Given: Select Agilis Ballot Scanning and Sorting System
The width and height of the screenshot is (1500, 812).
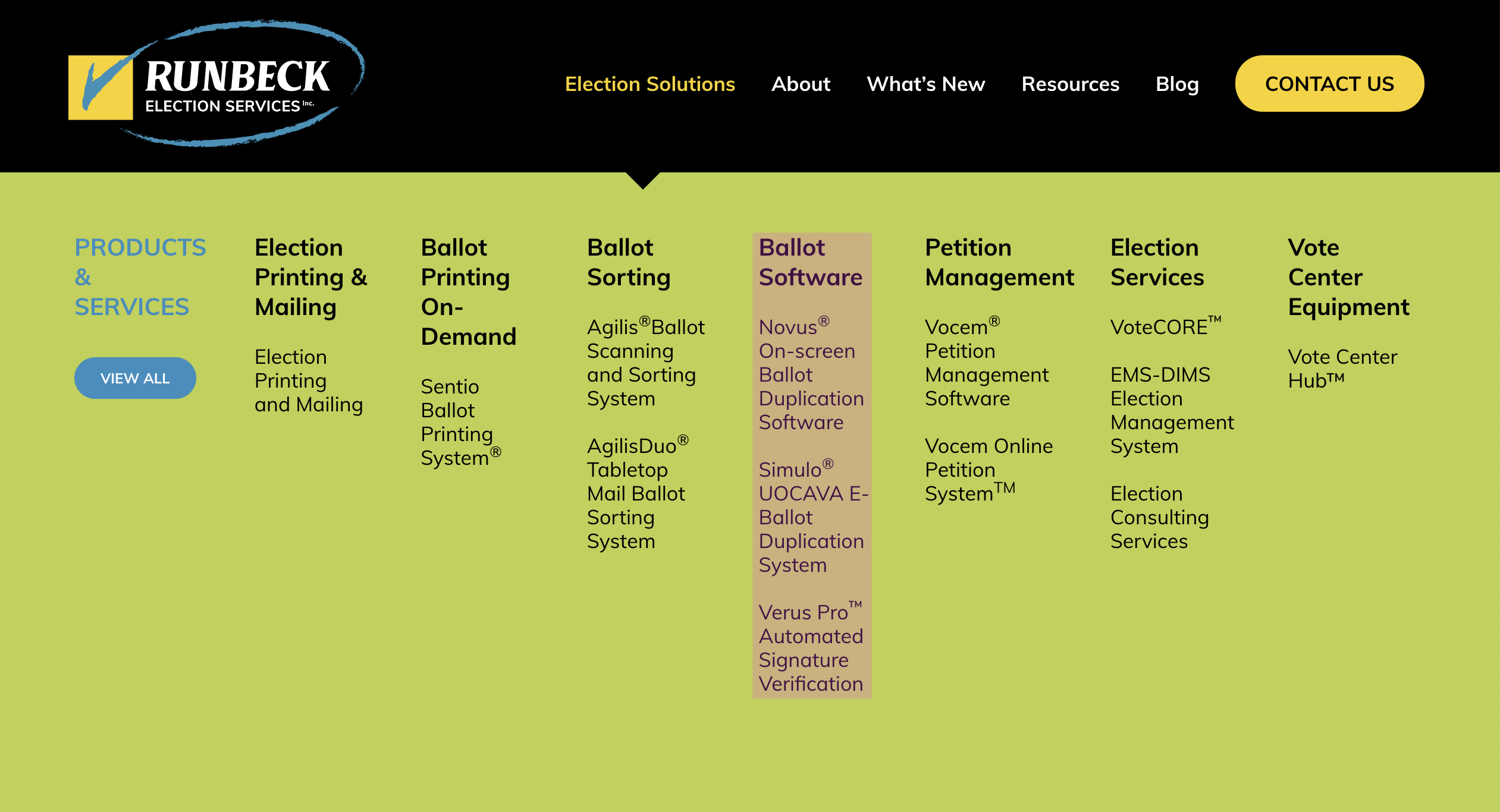Looking at the screenshot, I should pos(646,362).
